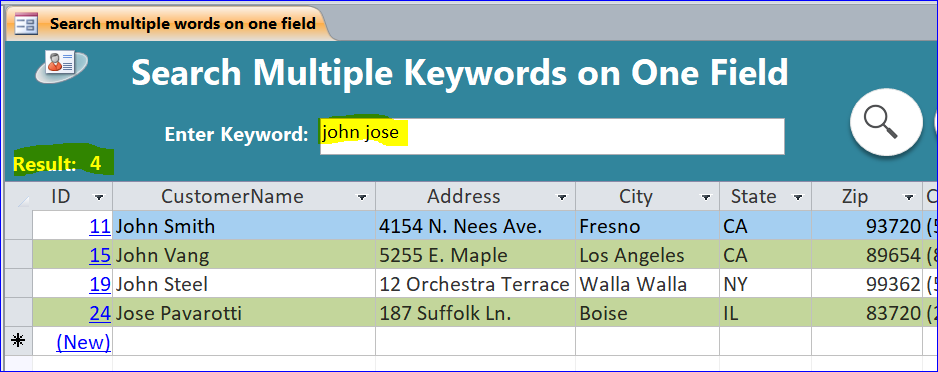Click the Enter Keyword text box
The image size is (938, 372).
[552, 136]
